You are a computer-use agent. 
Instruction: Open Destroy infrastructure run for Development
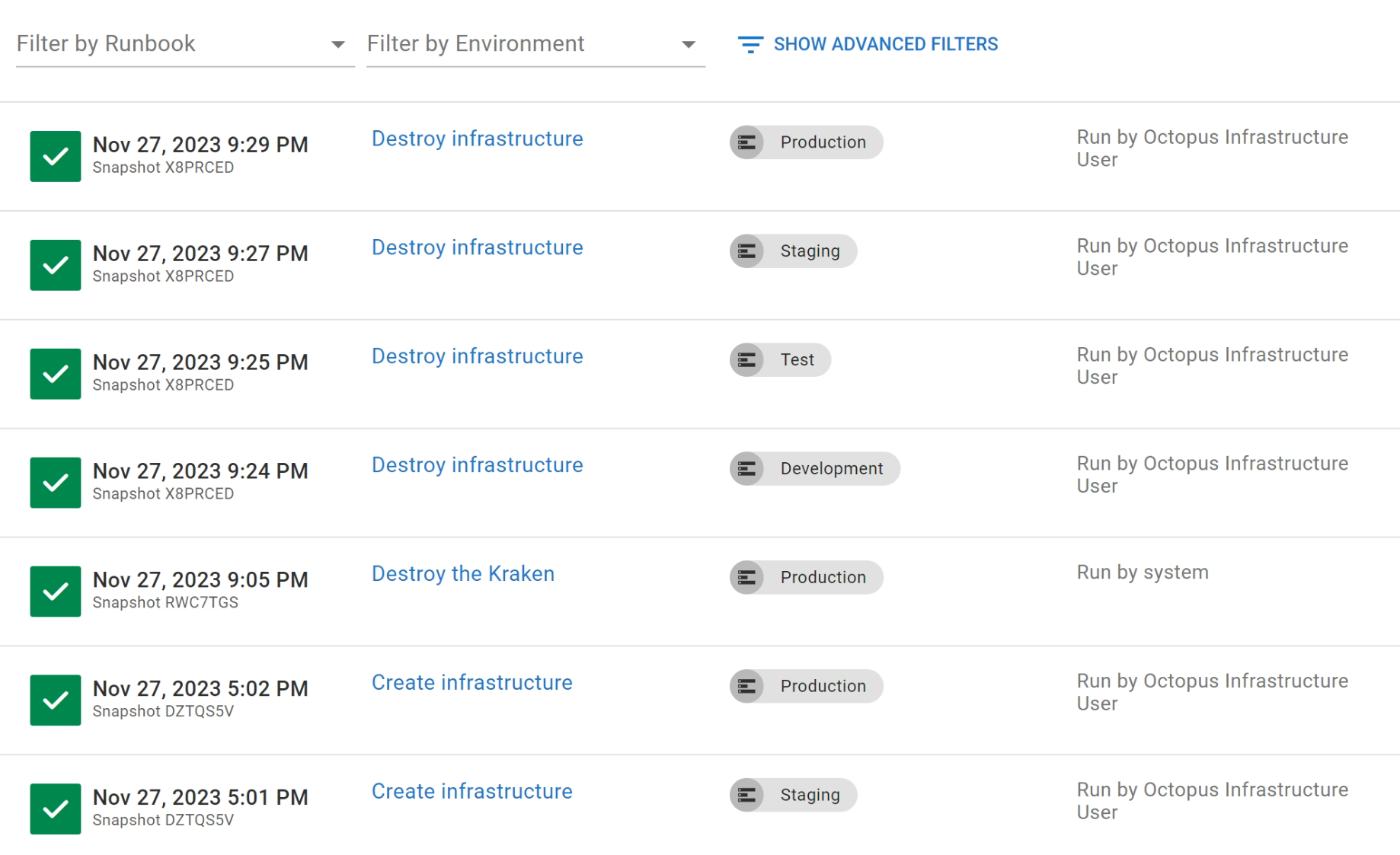(477, 465)
